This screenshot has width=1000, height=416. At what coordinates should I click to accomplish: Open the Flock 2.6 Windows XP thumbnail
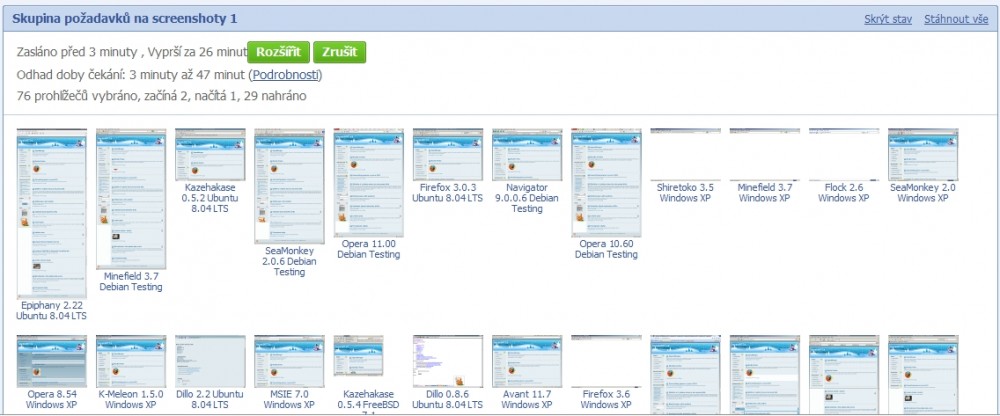843,153
